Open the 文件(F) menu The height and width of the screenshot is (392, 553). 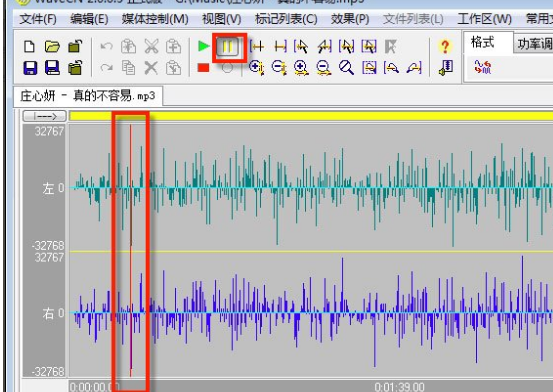pyautogui.click(x=38, y=19)
